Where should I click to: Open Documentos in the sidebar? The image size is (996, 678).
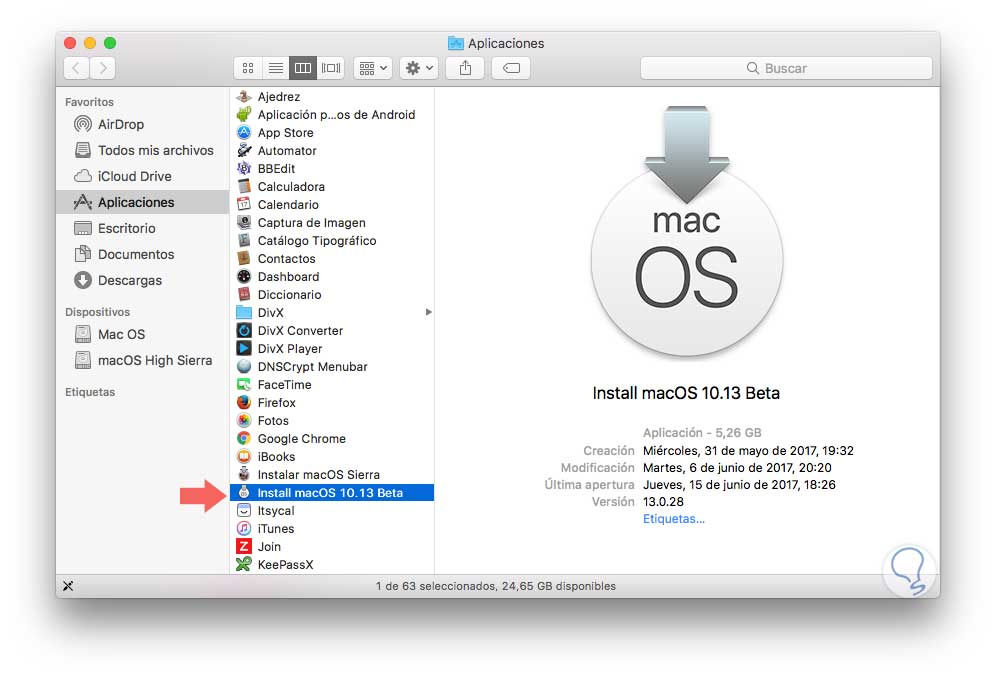142,254
